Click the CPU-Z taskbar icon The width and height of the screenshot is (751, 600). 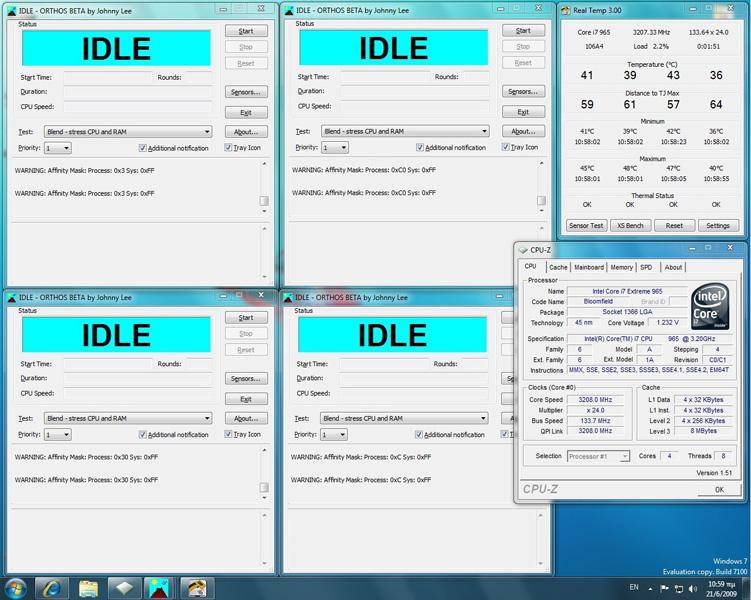pos(124,589)
